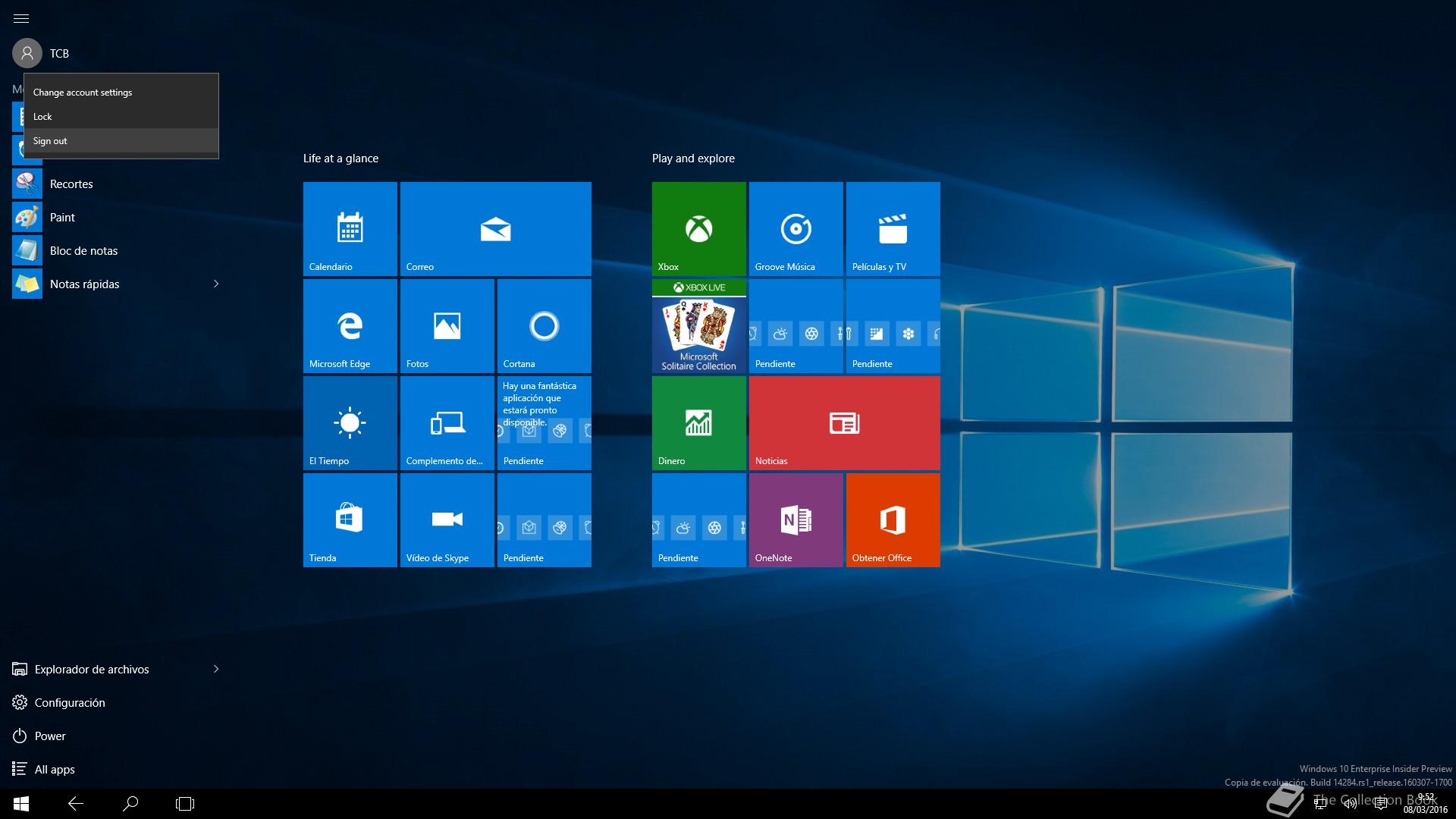
Task: Launch the OneNote tile
Action: (x=796, y=519)
